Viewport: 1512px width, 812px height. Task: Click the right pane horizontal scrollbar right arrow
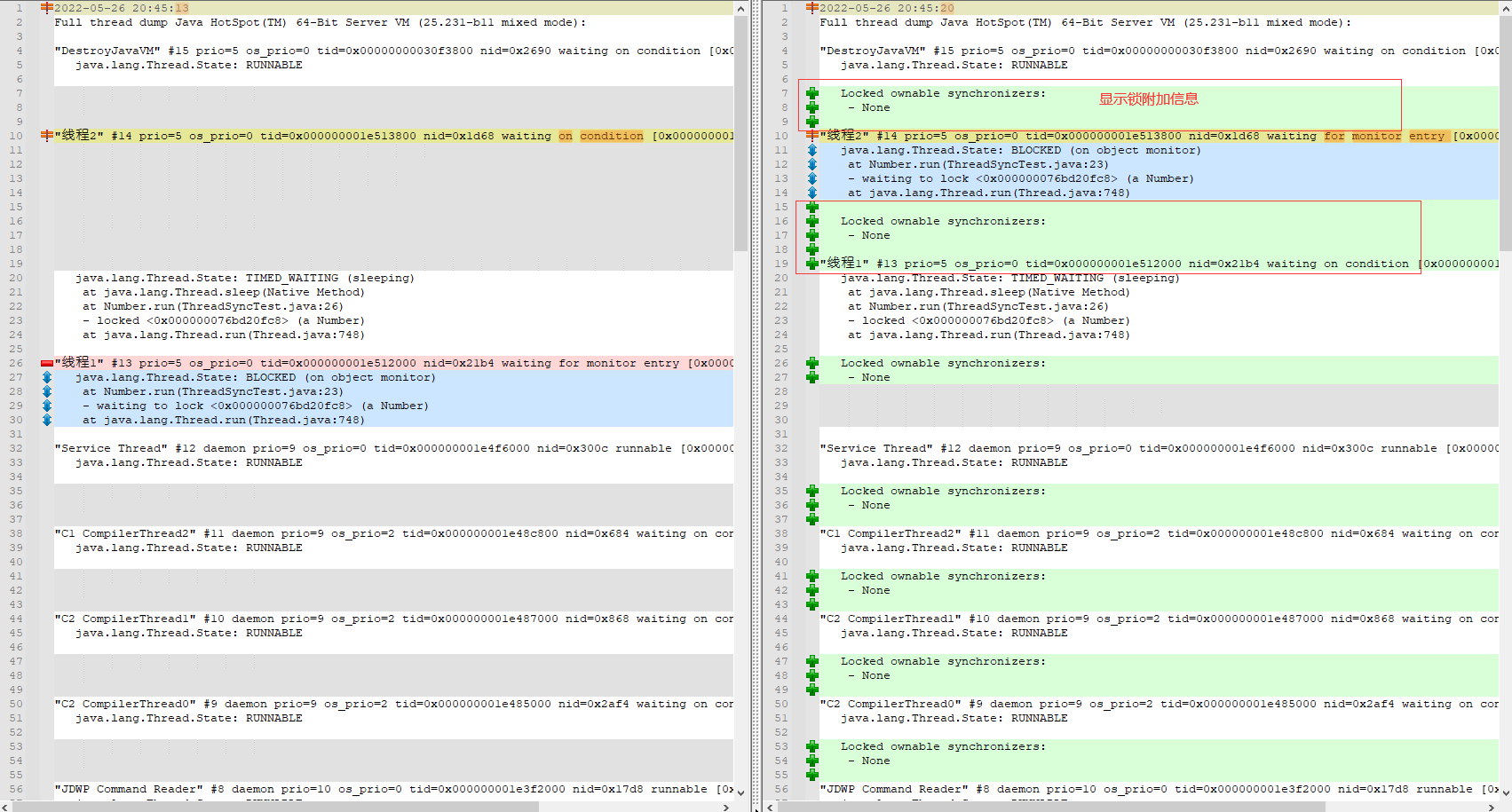[x=1492, y=807]
